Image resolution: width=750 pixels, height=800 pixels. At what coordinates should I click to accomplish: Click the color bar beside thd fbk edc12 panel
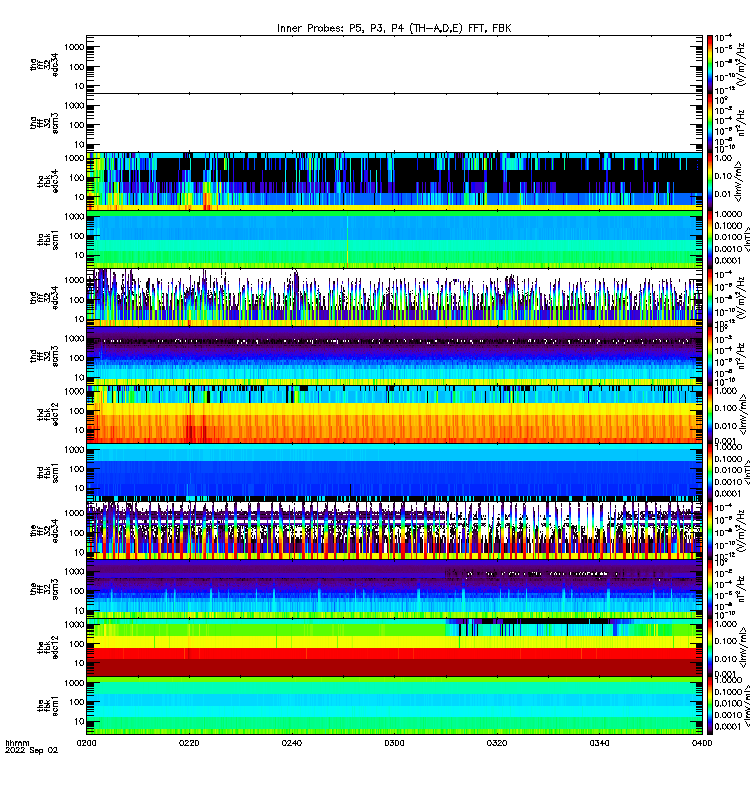pyautogui.click(x=710, y=414)
